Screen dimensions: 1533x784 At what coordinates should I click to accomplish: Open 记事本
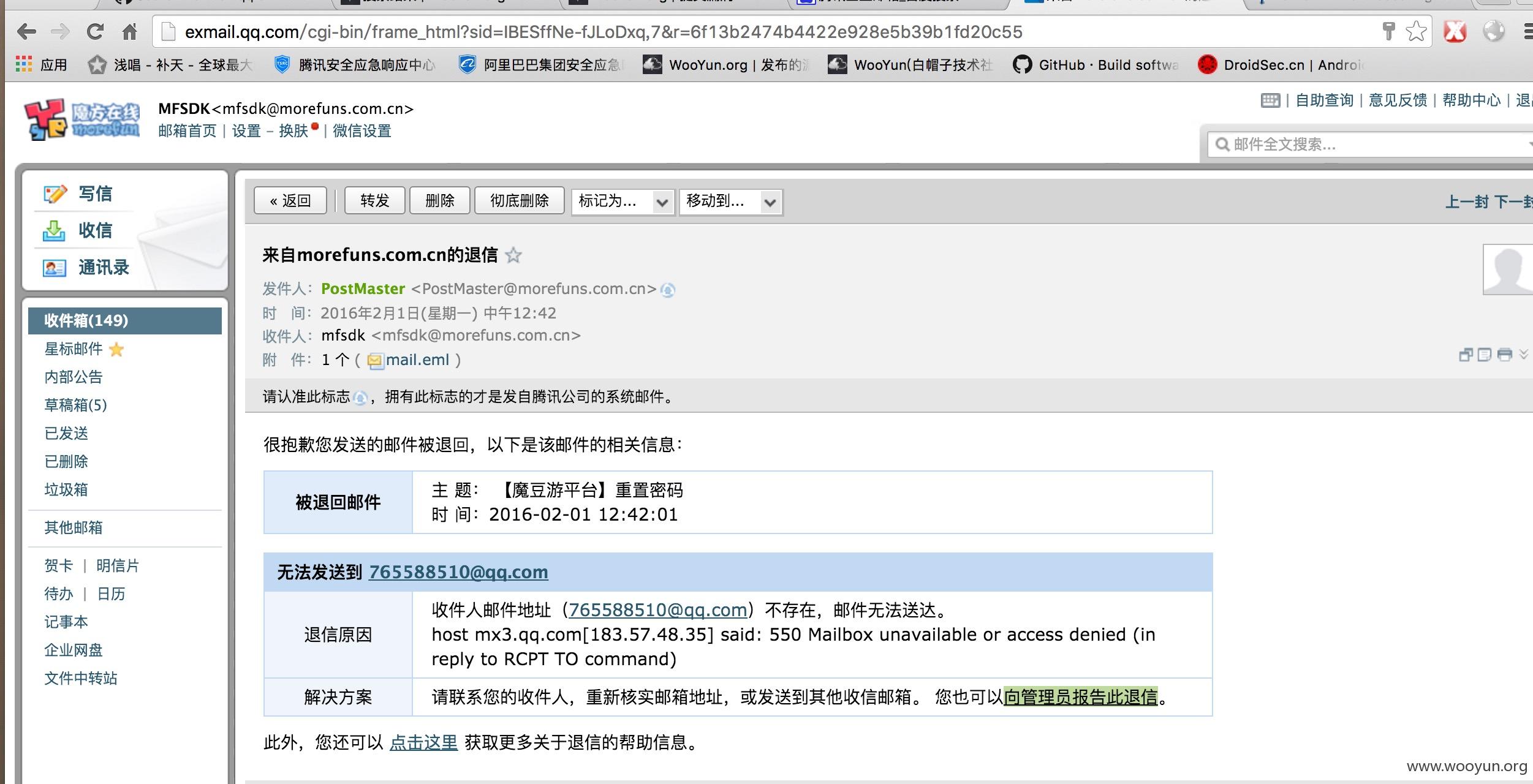[x=66, y=622]
